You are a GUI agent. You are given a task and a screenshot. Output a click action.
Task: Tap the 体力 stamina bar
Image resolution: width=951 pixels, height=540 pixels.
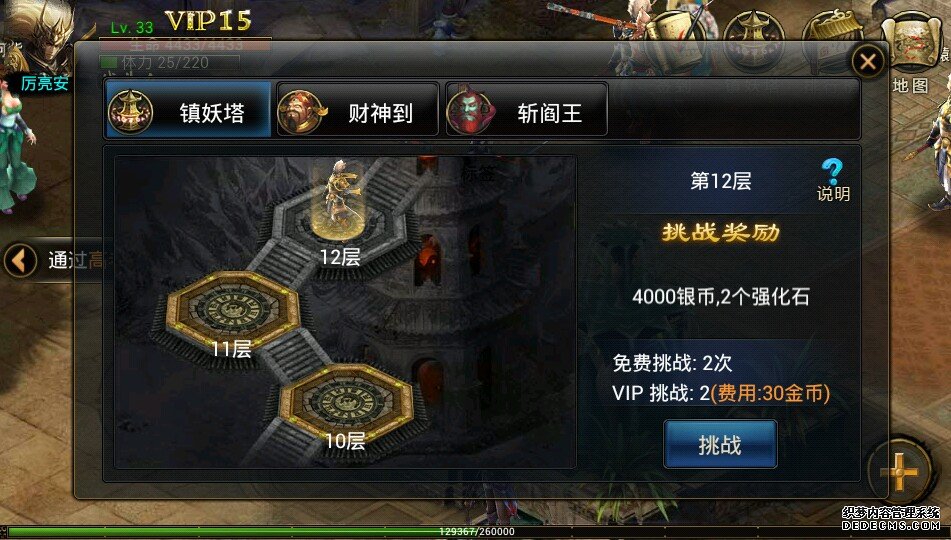click(170, 62)
